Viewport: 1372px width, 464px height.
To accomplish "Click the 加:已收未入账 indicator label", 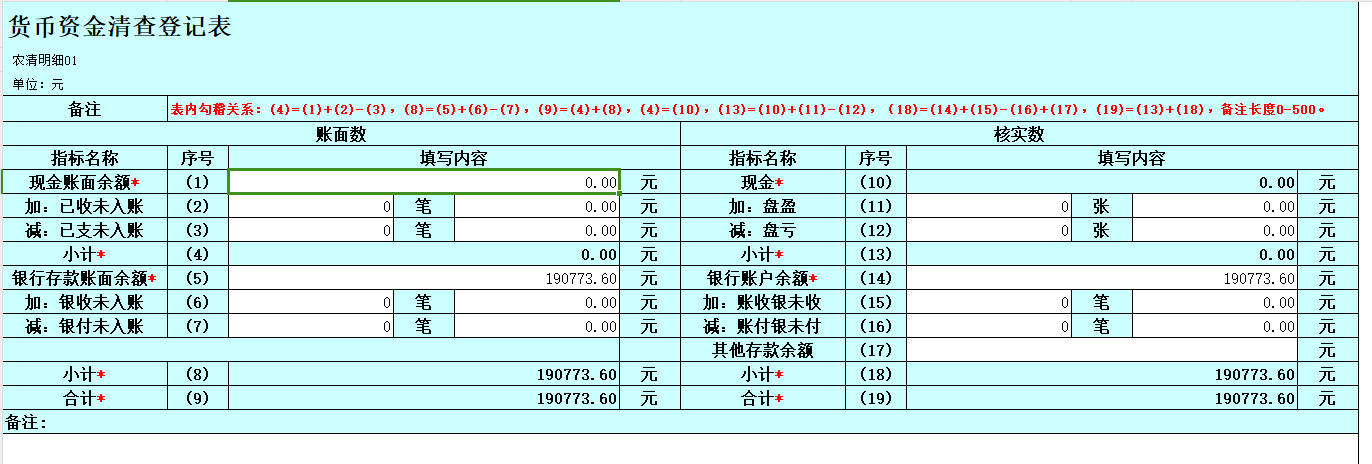I will tap(85, 206).
